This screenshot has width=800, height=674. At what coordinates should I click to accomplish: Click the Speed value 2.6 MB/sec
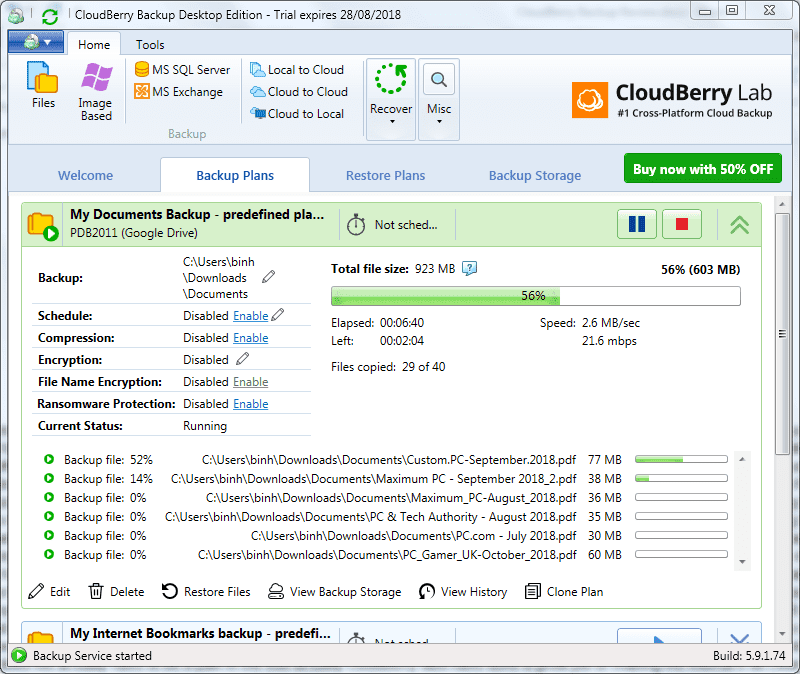tap(611, 323)
